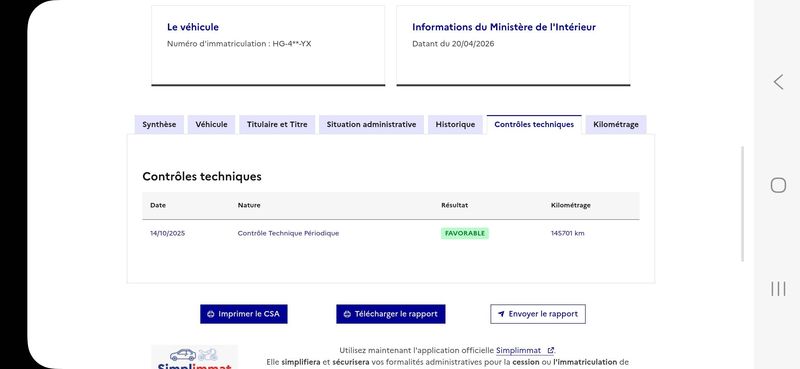Switch to the Kilométrage tab
800x369 pixels.
616,125
